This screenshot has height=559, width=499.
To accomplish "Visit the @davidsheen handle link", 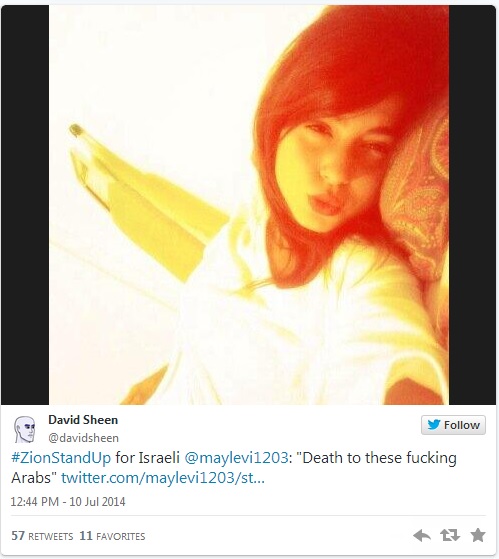I will pos(83,438).
